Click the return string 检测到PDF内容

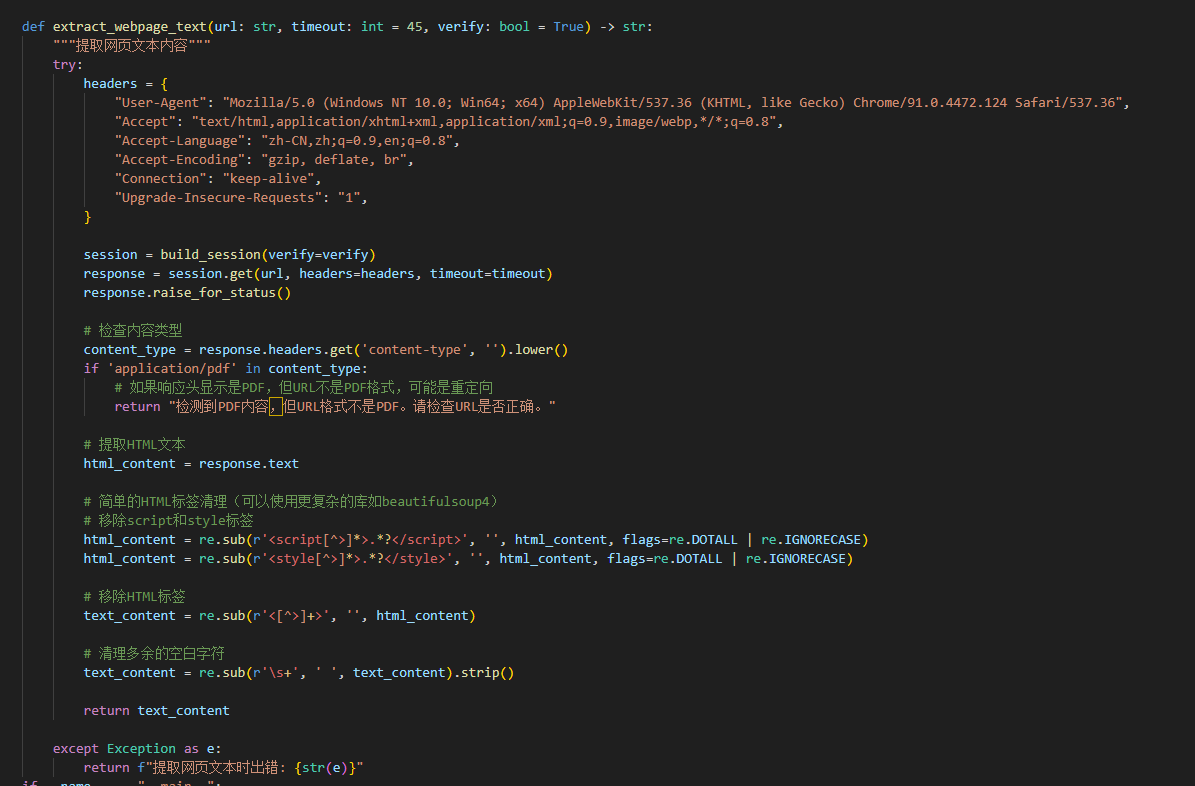[x=362, y=407]
